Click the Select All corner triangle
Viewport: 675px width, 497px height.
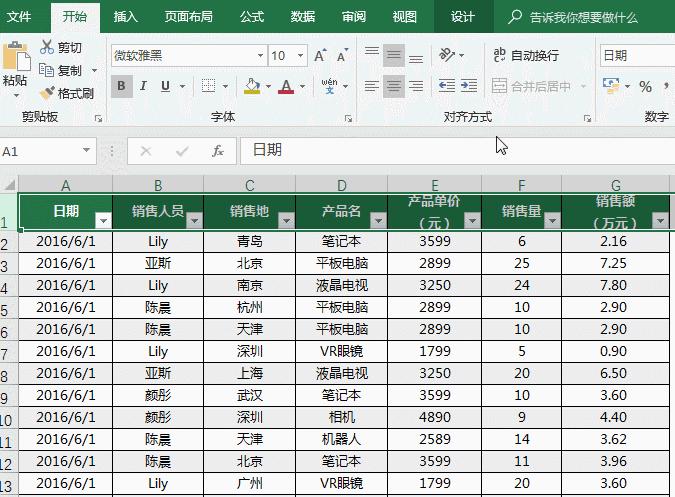(9, 185)
